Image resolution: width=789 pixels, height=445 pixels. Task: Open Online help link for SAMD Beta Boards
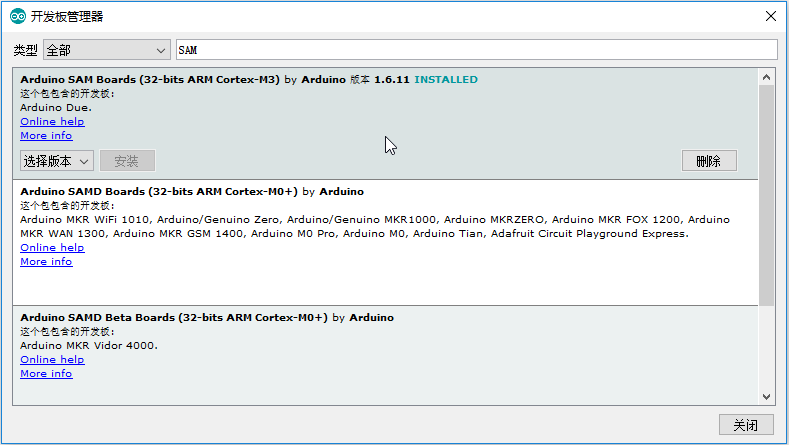pyautogui.click(x=52, y=359)
